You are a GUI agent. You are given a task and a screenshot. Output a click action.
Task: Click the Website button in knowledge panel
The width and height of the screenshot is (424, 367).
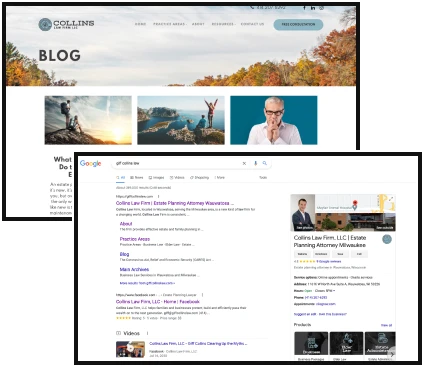(302, 254)
